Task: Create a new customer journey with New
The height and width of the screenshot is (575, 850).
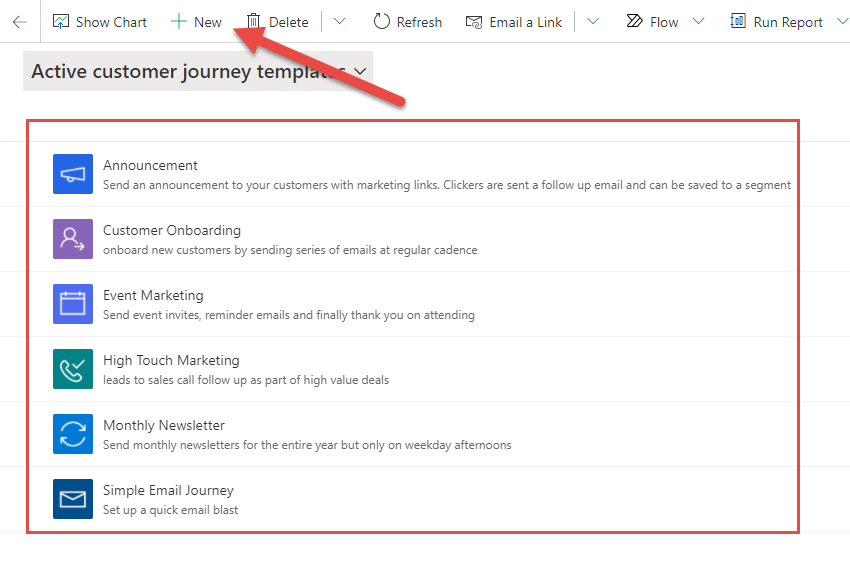Action: tap(196, 22)
